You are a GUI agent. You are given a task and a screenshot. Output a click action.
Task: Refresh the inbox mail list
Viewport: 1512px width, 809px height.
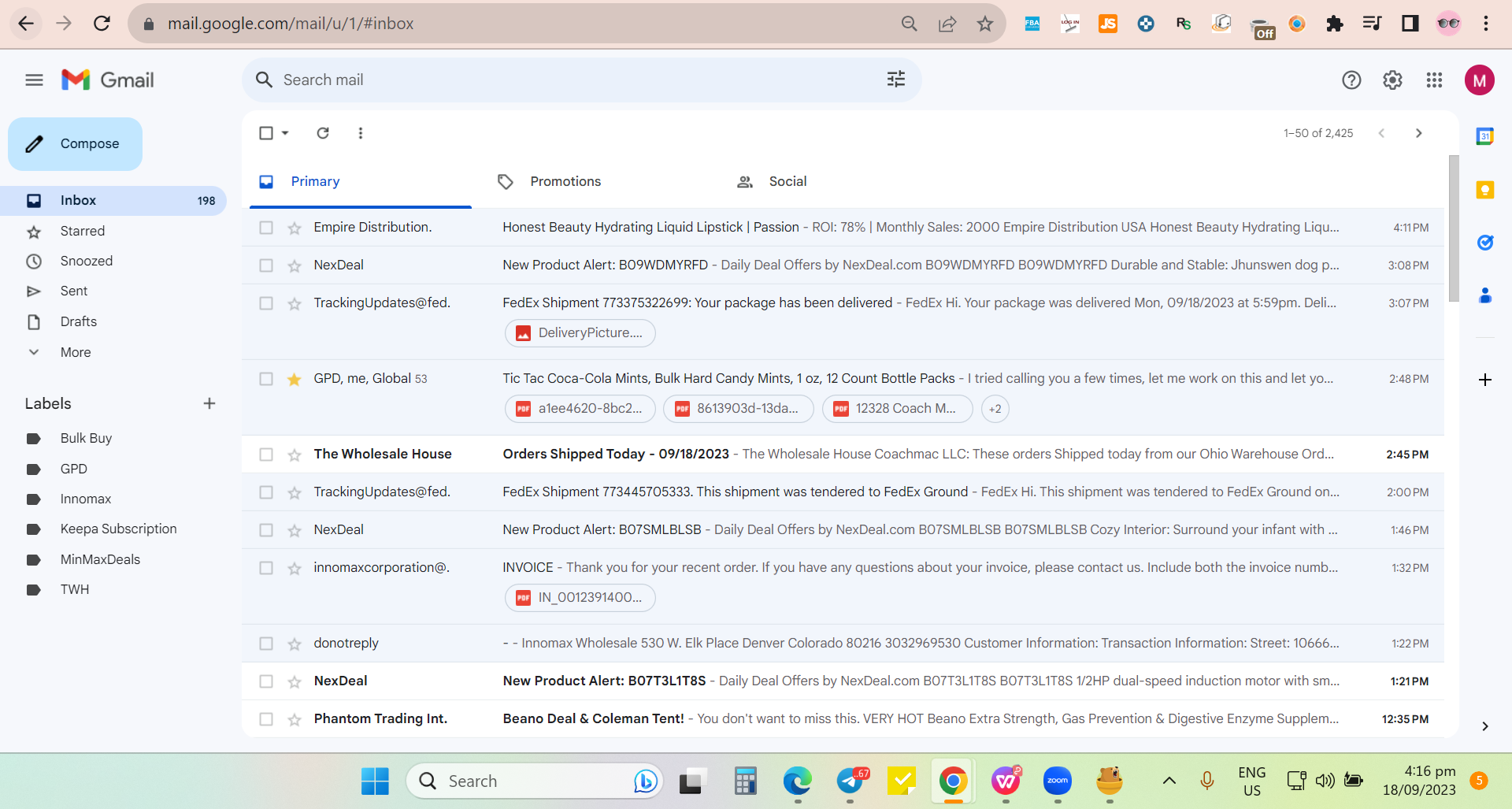pyautogui.click(x=323, y=133)
